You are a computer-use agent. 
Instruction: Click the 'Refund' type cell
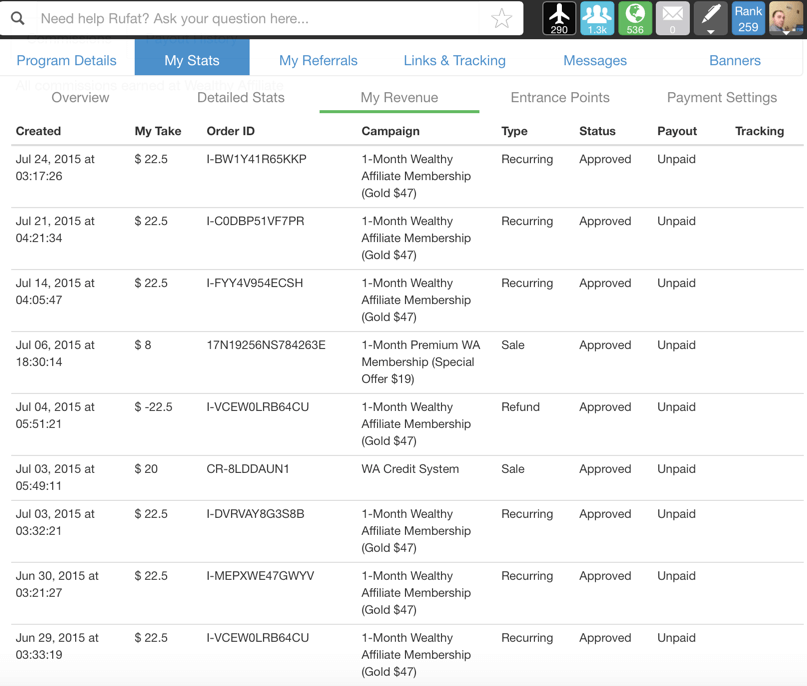(520, 407)
